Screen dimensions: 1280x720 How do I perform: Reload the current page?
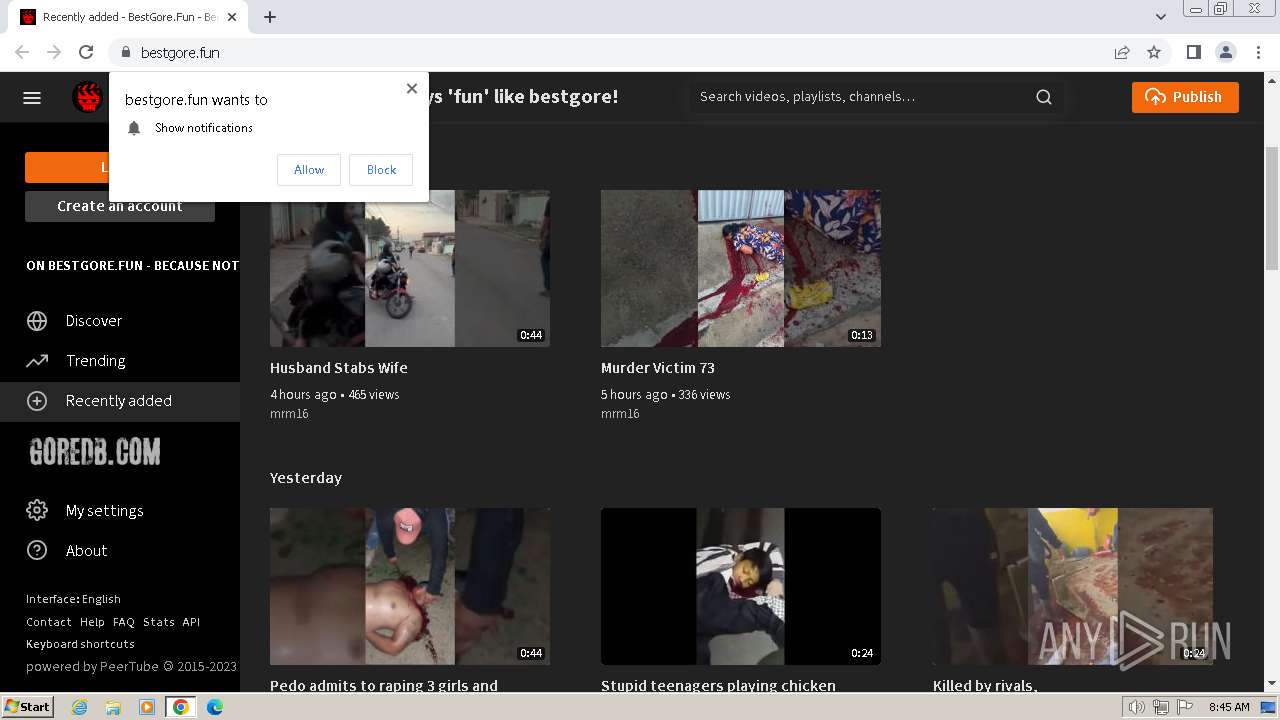86,52
